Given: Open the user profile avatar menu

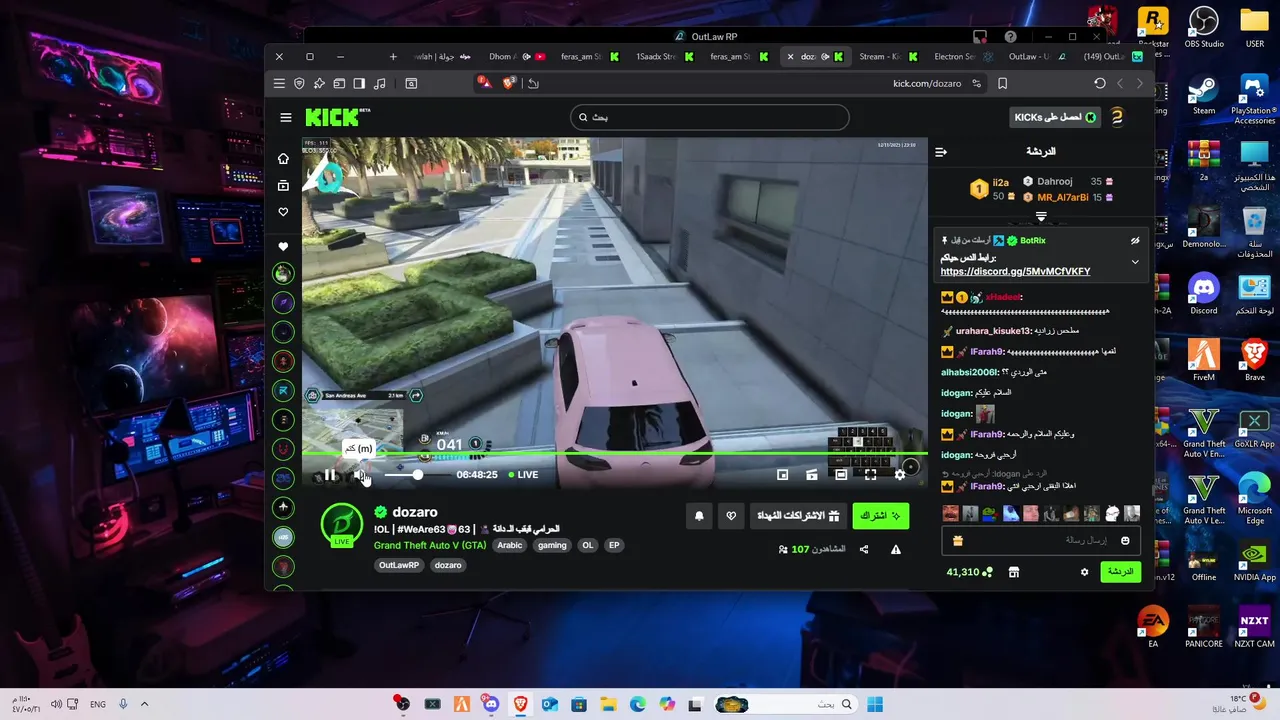Looking at the screenshot, I should click(x=1118, y=117).
